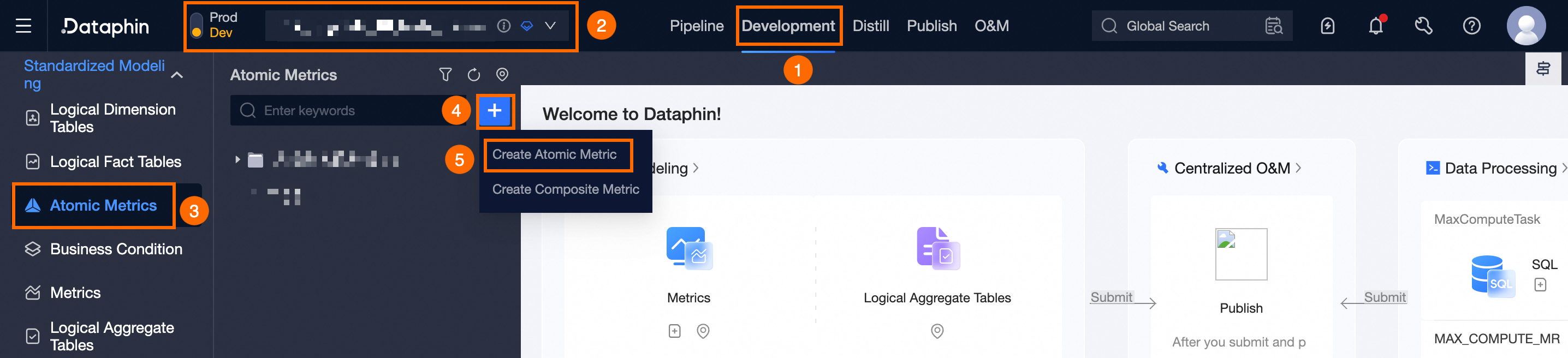Select Create Composite Metric menu item
Image resolution: width=1568 pixels, height=358 pixels.
pos(566,189)
